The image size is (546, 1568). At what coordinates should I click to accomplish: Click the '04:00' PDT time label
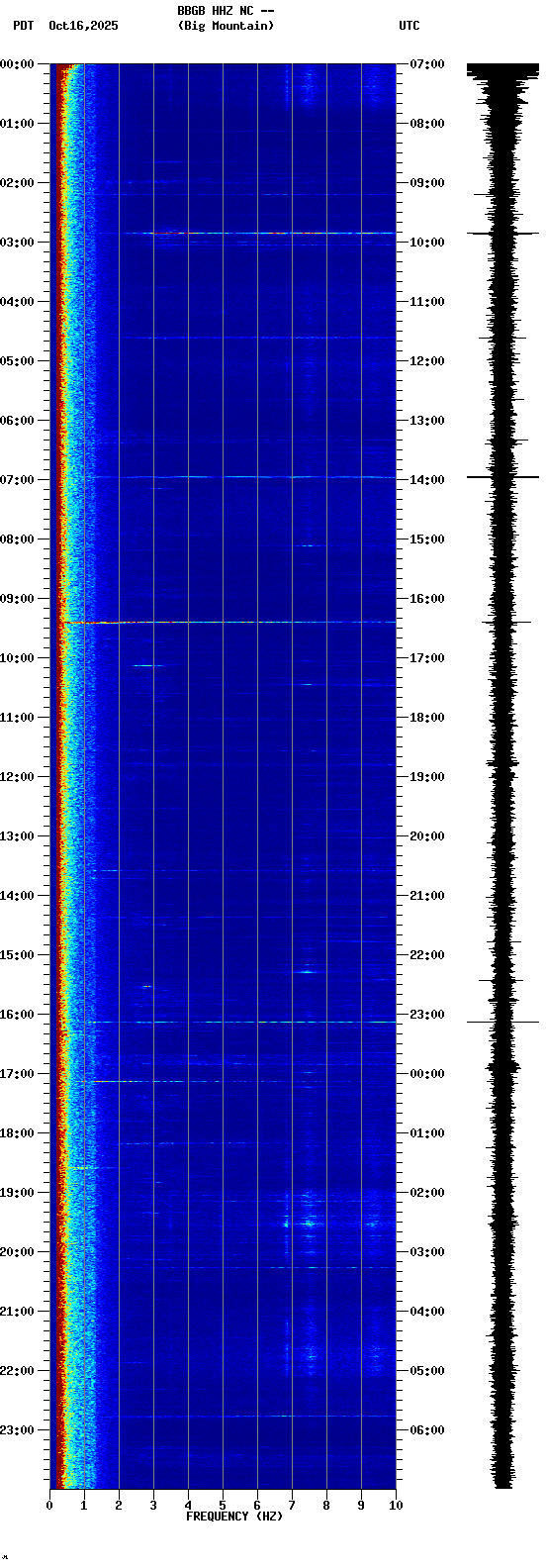pos(18,302)
